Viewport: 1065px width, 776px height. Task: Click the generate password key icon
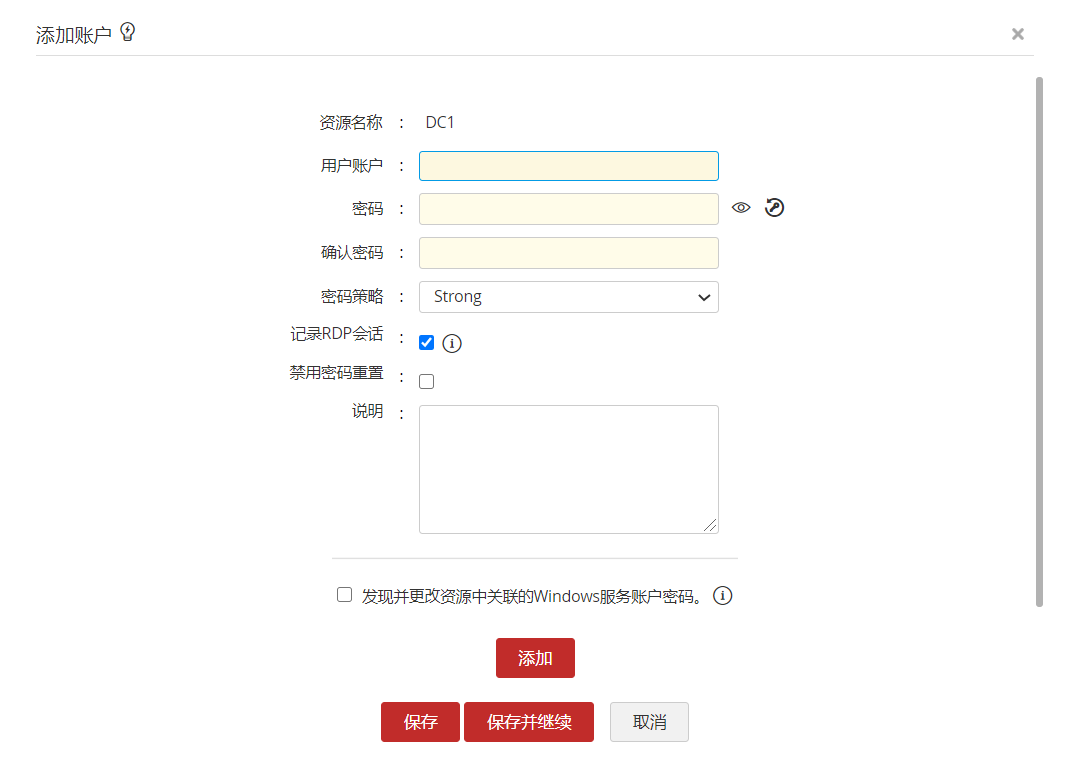[775, 208]
